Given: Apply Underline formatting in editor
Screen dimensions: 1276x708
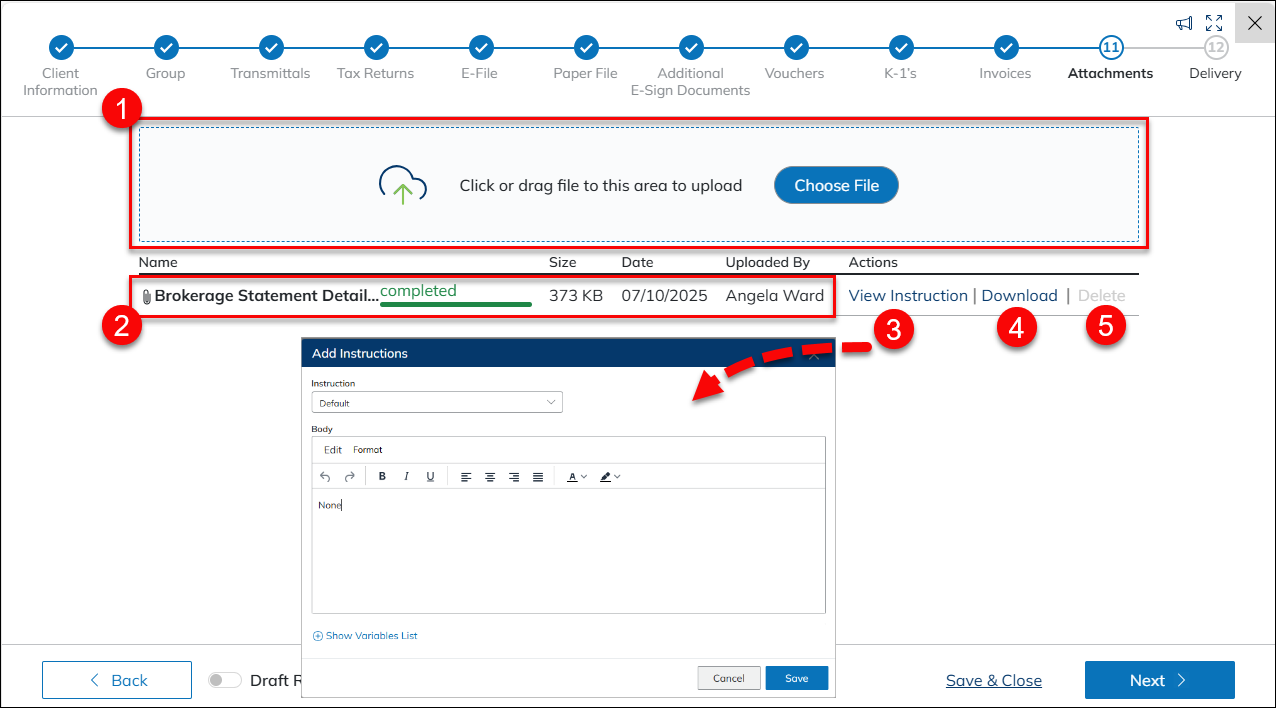Looking at the screenshot, I should tap(430, 477).
